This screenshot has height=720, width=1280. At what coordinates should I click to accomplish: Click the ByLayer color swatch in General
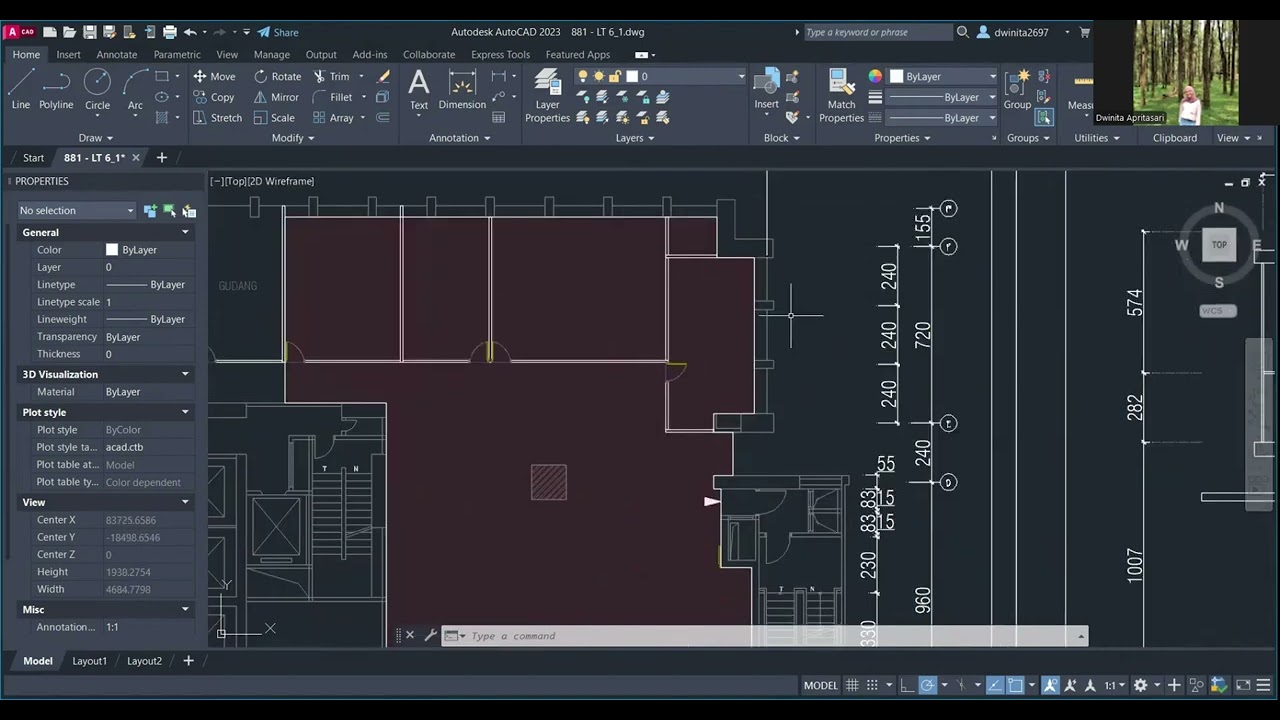coord(112,250)
